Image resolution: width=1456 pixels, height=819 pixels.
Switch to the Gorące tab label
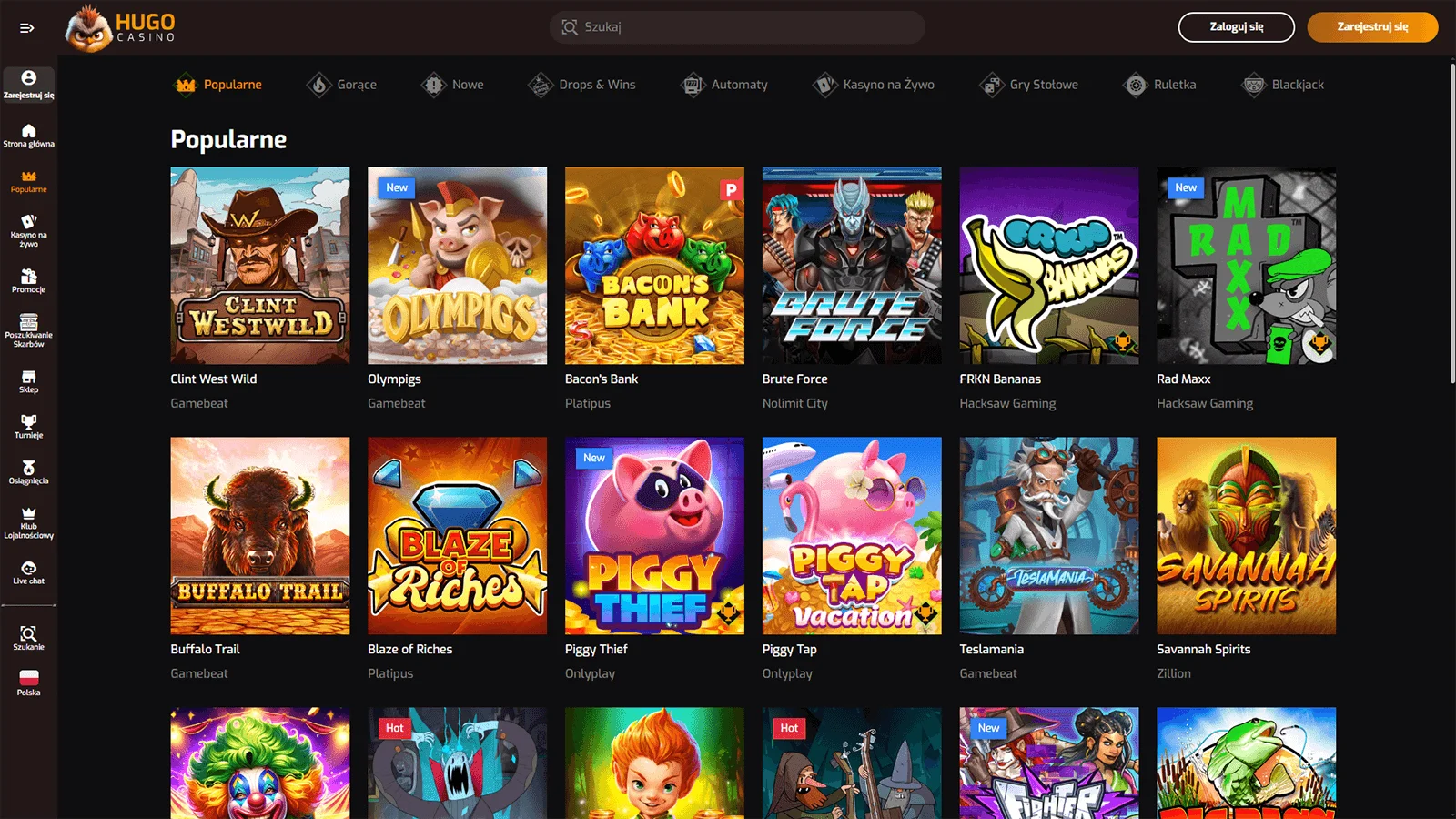pyautogui.click(x=357, y=85)
